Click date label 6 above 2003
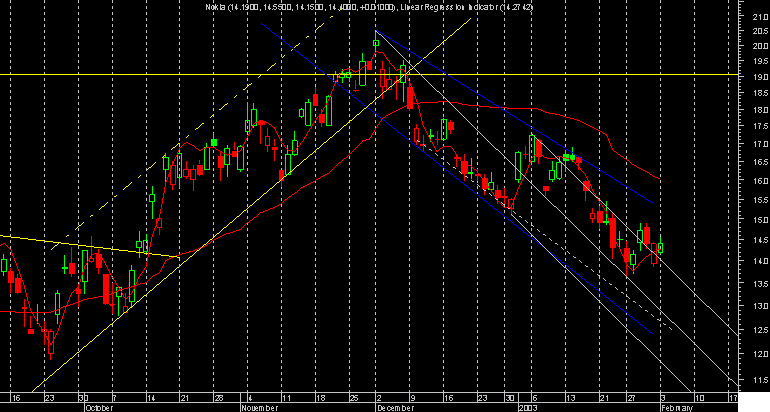Viewport: 770px width, 412px height. tap(534, 398)
